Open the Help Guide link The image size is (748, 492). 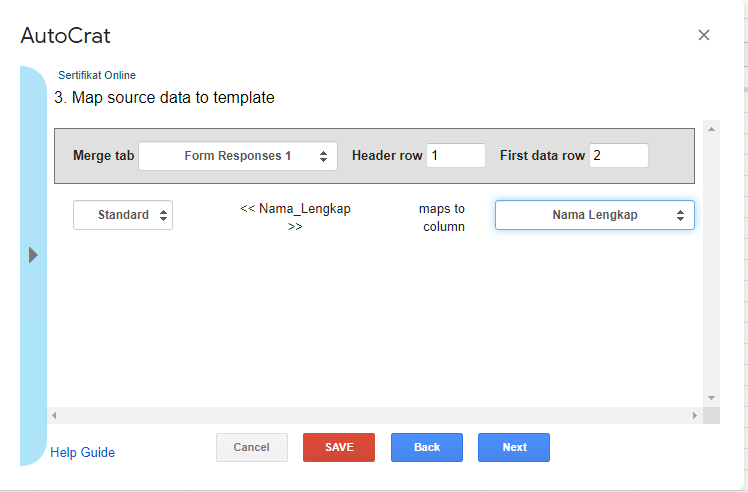[x=83, y=452]
